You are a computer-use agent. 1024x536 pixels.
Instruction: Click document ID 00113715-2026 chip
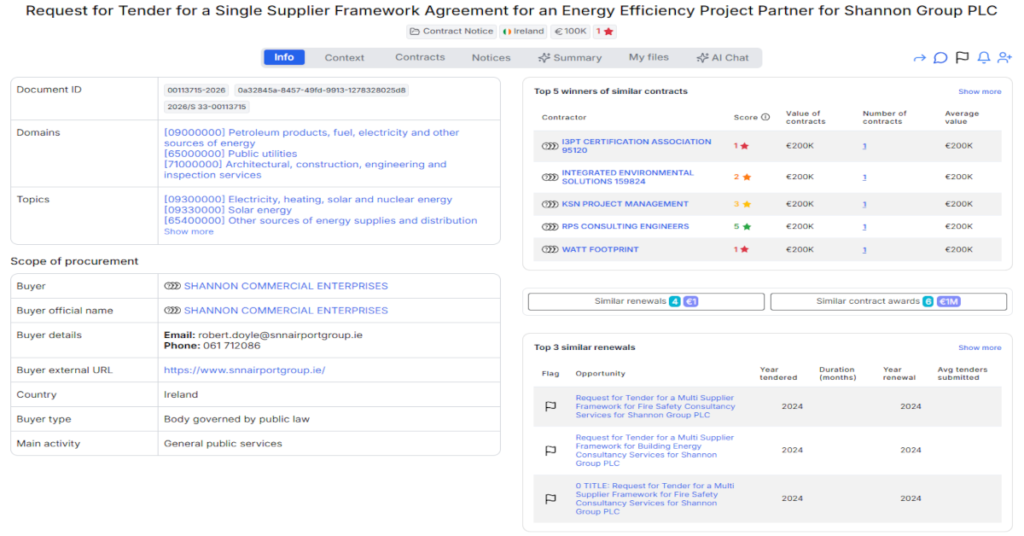(196, 91)
